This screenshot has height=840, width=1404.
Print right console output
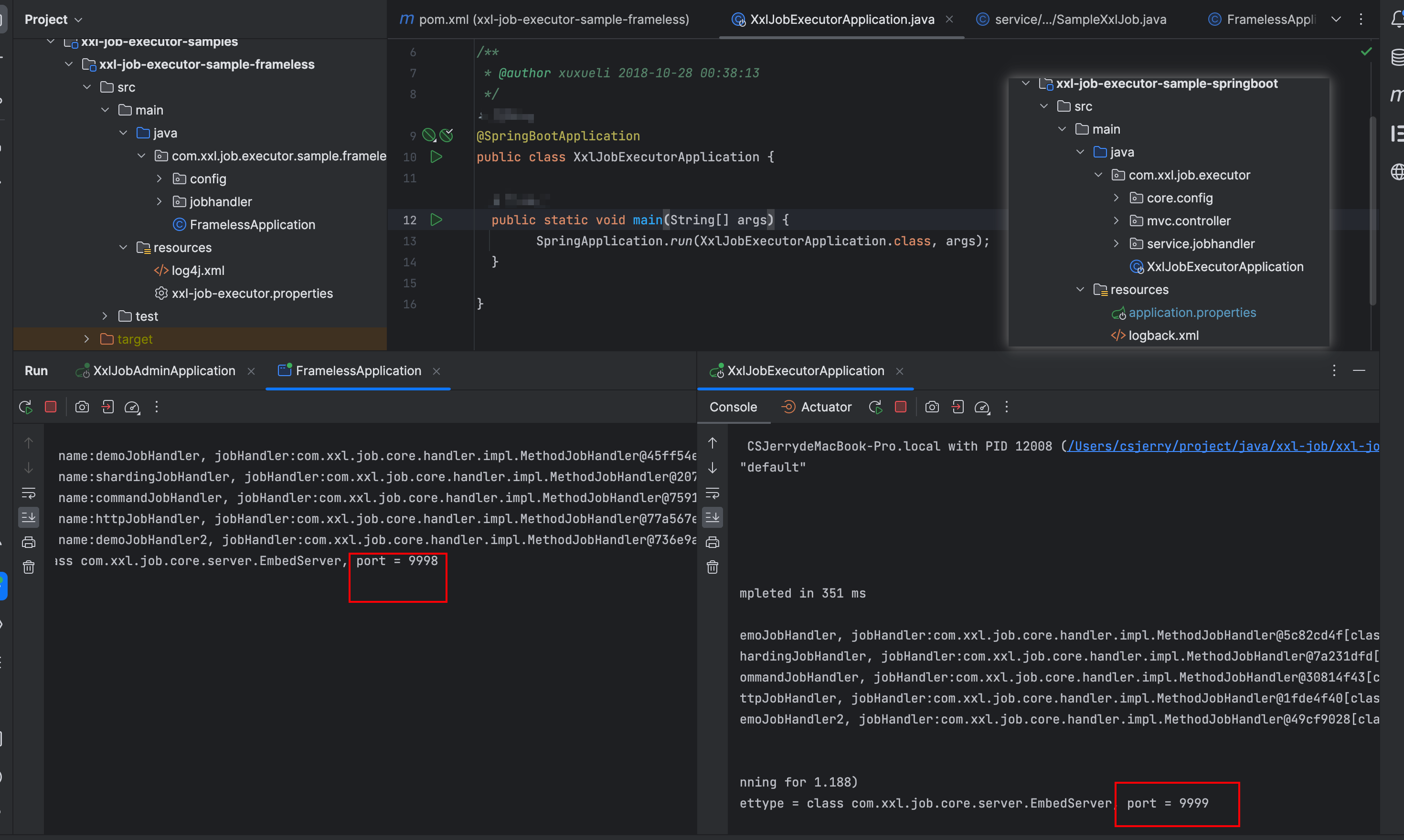click(x=713, y=542)
